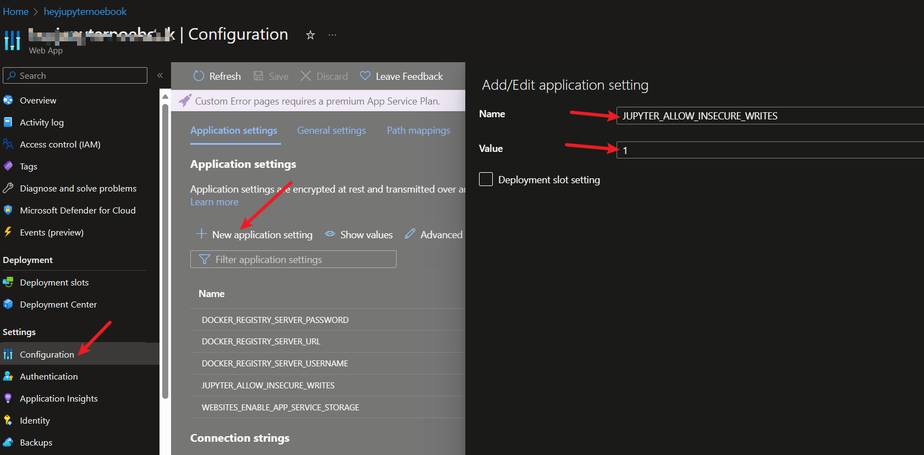Screen dimensions: 924x455
Task: Click the sidebar vertical scrollbar
Action: tap(165, 252)
